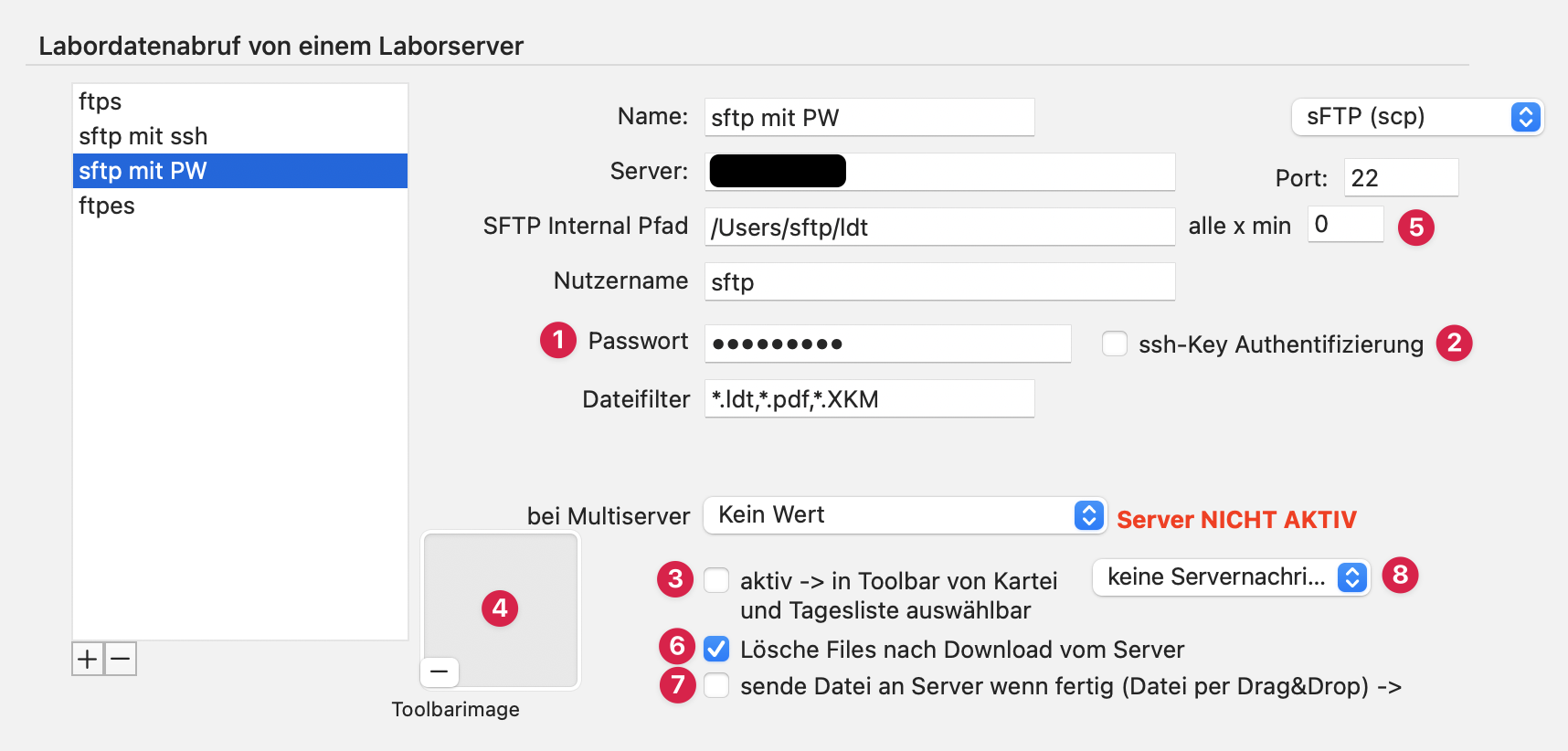Click the Nutzername field
Image resolution: width=1568 pixels, height=751 pixels.
click(940, 281)
